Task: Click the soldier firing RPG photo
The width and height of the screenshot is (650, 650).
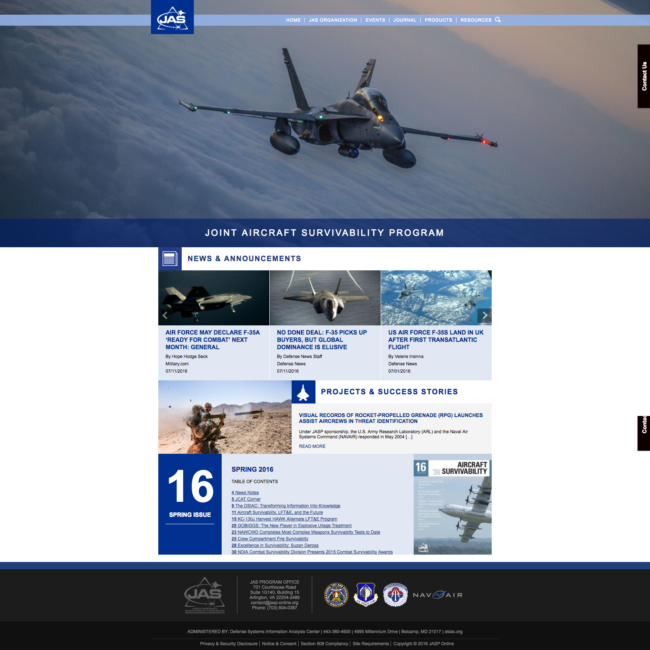Action: coord(225,417)
